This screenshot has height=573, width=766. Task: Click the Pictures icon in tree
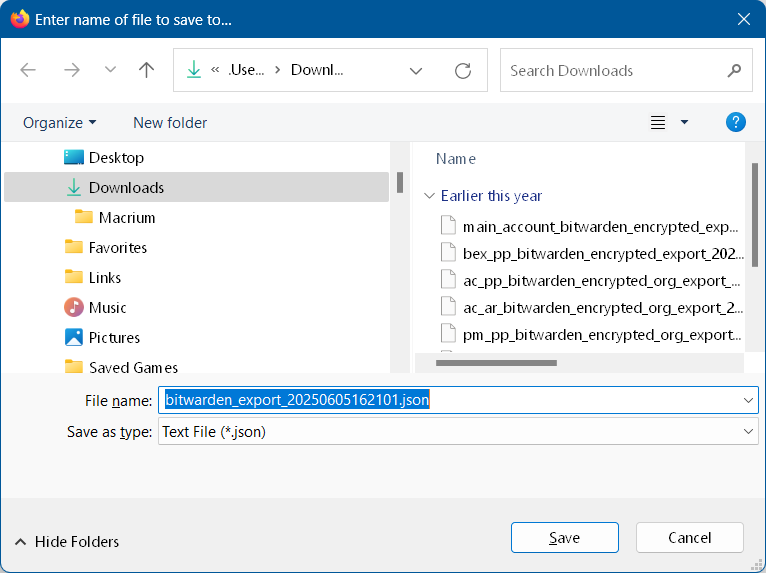[74, 337]
